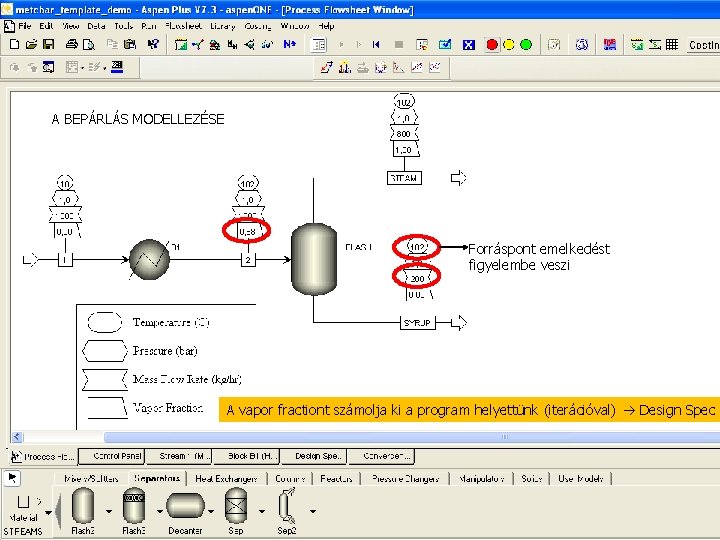This screenshot has width=720, height=540.
Task: Expand the Sep2 icon variants dropdown arrow
Action: coord(313,511)
